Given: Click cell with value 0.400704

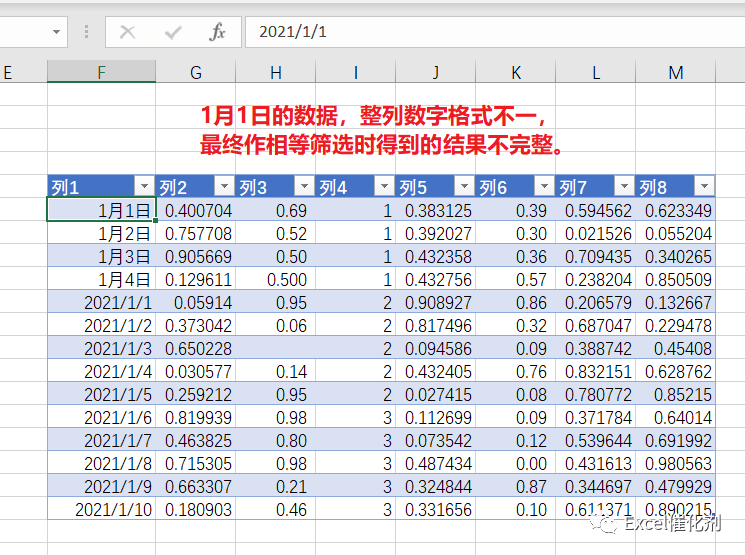Looking at the screenshot, I should [x=196, y=210].
